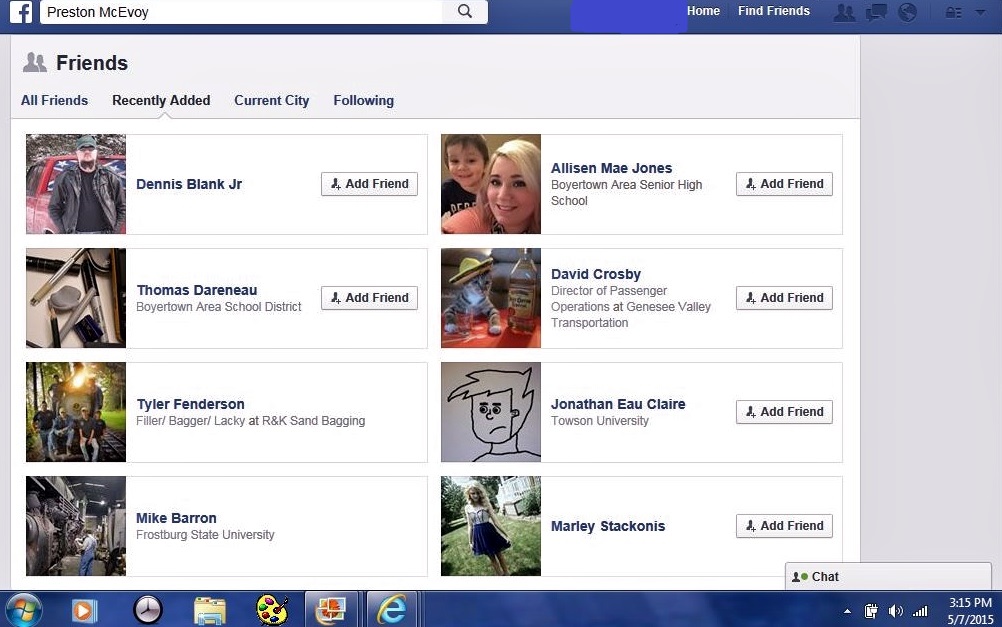
Task: Open David Crosby's profile name
Action: pyautogui.click(x=596, y=274)
